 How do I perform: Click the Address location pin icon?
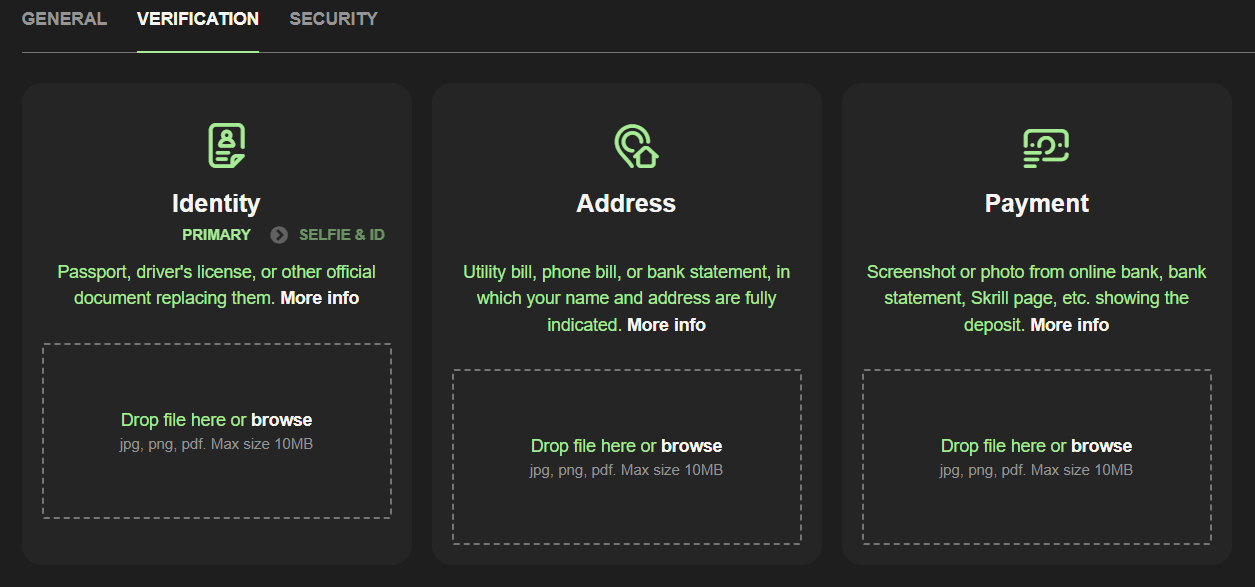[627, 145]
